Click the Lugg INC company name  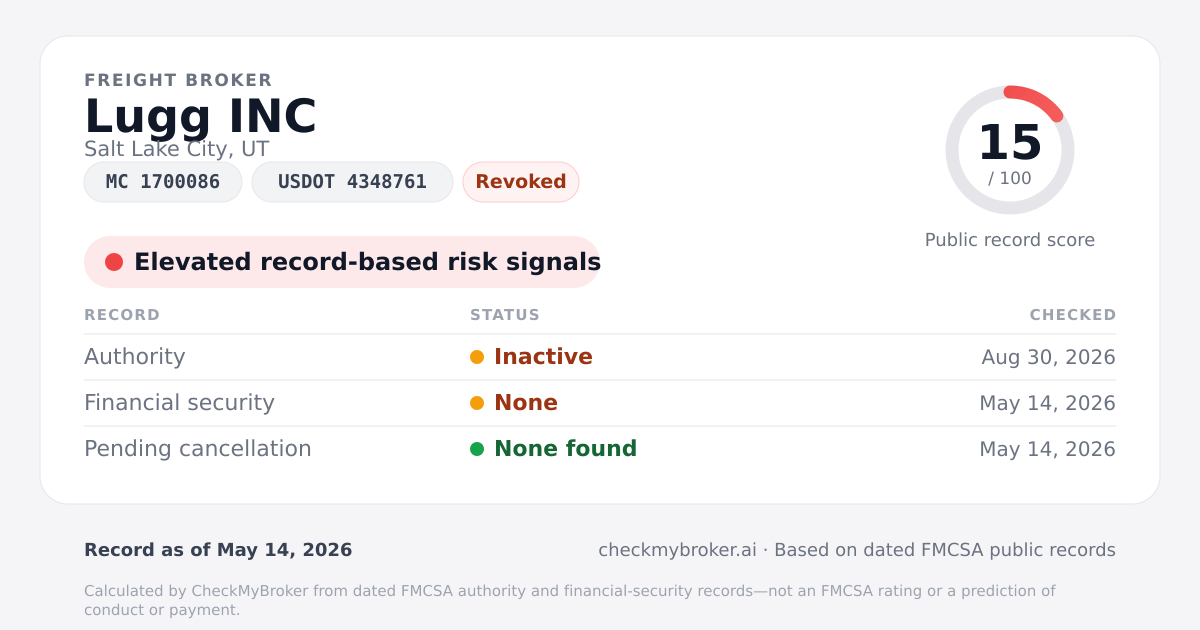click(x=200, y=117)
